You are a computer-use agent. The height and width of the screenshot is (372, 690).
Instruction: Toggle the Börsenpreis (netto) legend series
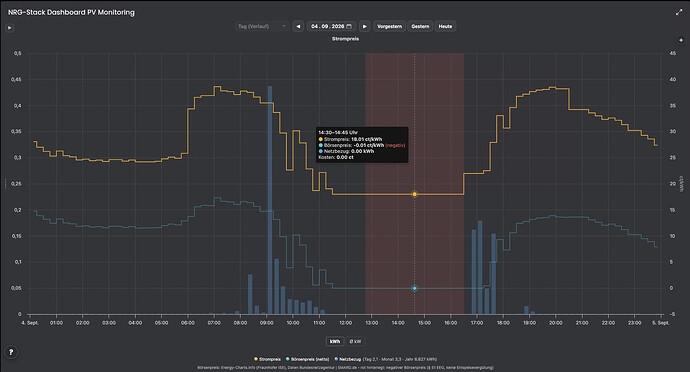[307, 359]
